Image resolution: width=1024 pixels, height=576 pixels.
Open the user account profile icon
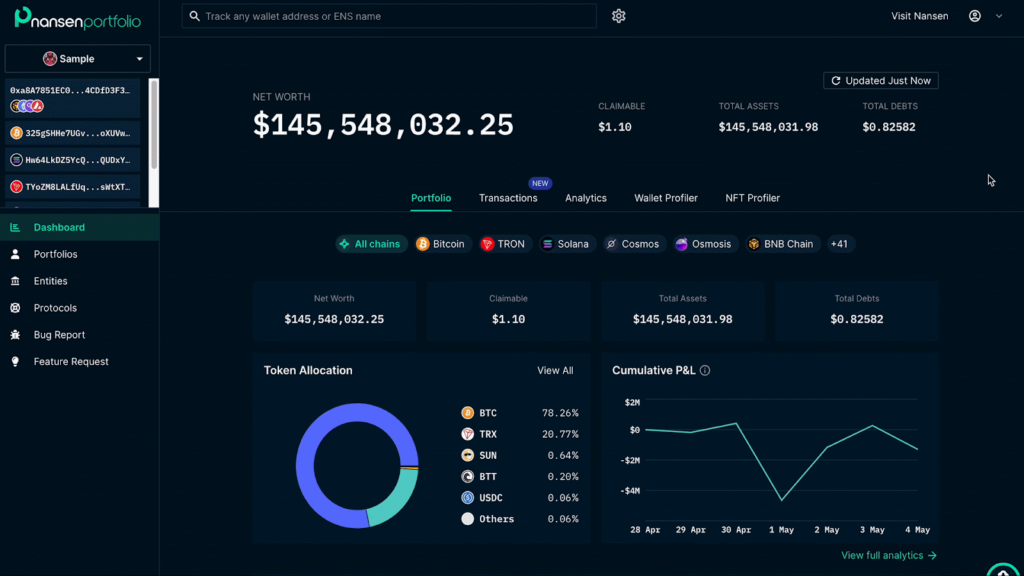pos(975,16)
